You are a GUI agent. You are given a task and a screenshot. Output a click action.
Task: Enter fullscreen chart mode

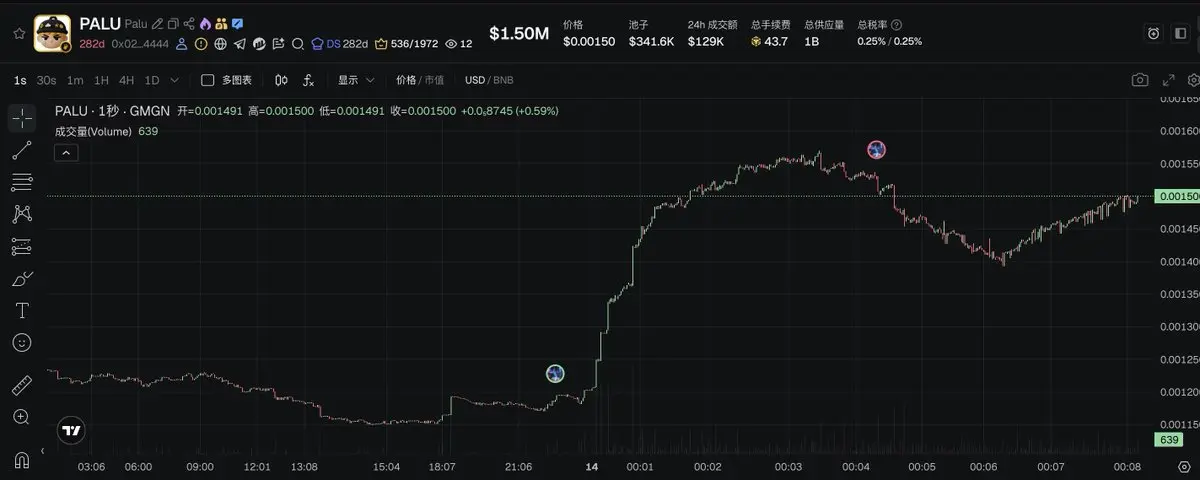(1167, 80)
